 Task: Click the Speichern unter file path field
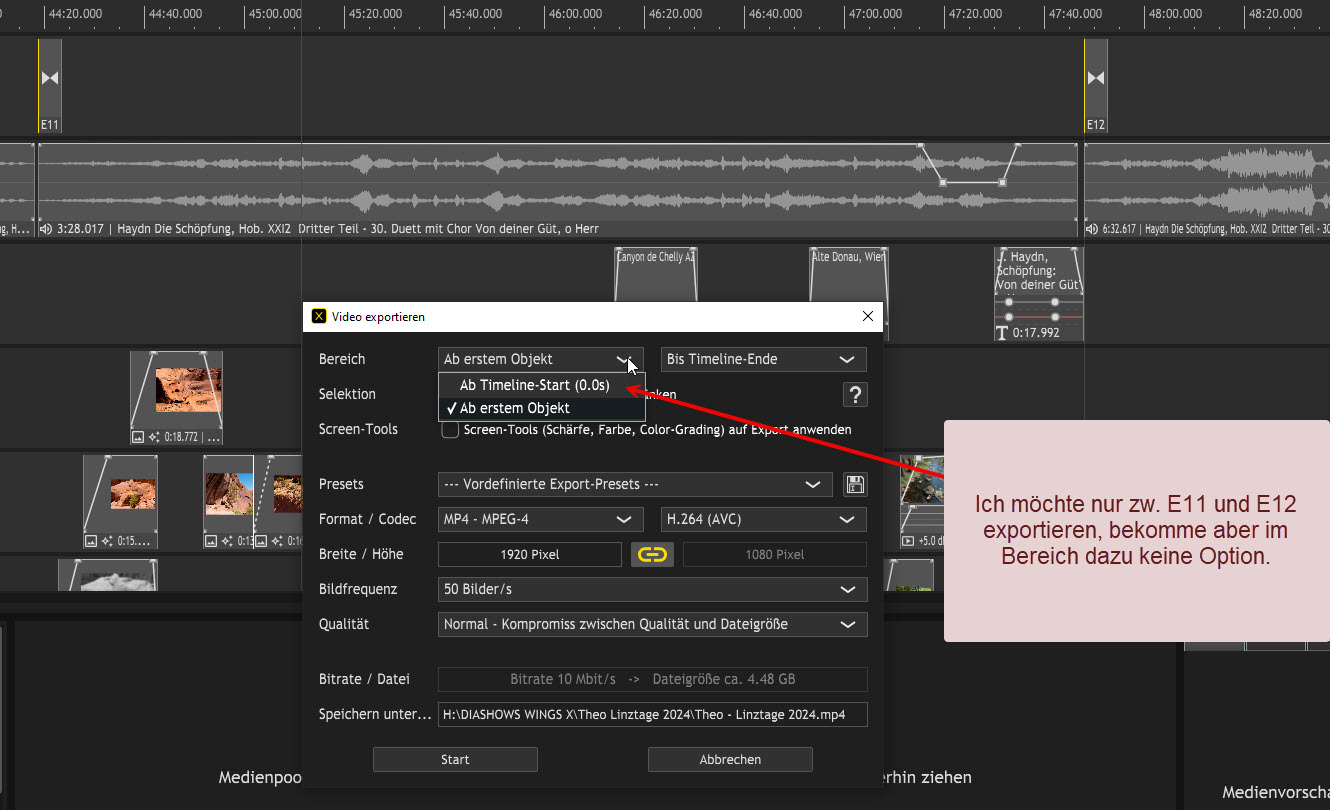click(652, 714)
